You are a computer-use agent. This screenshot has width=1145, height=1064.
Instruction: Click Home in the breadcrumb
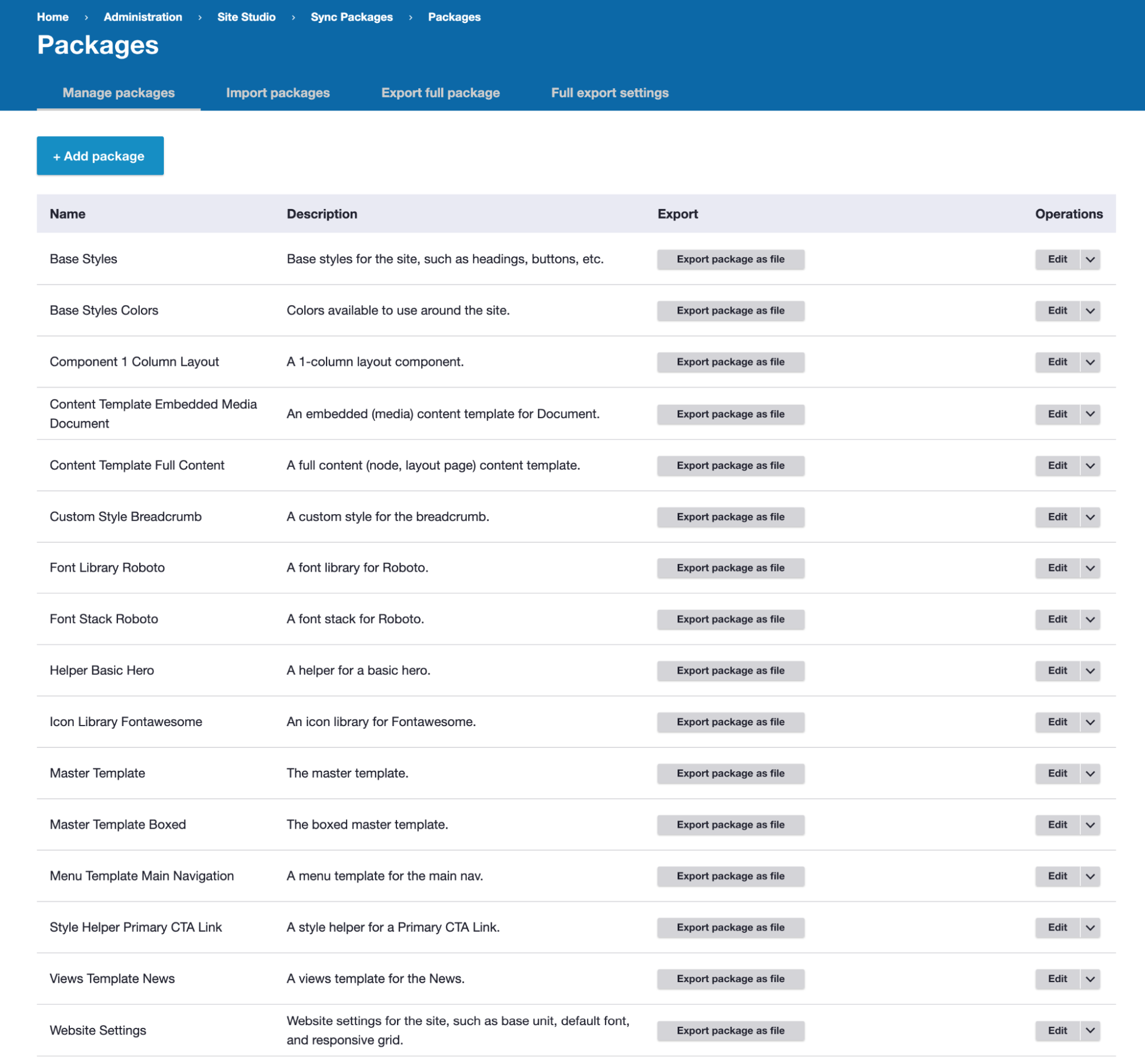point(53,17)
